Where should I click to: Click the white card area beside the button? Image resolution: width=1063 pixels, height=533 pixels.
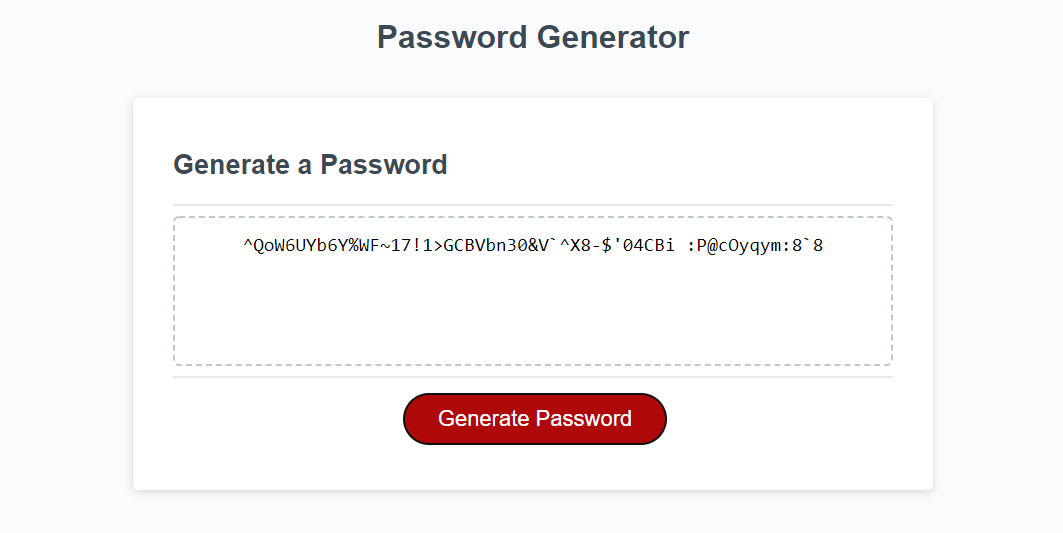pos(780,418)
